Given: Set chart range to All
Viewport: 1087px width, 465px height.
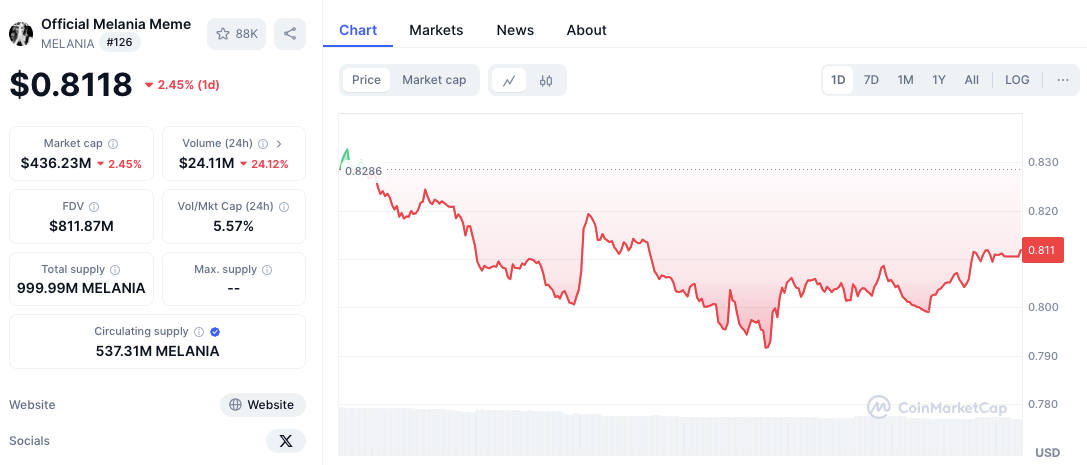Looking at the screenshot, I should tap(972, 80).
